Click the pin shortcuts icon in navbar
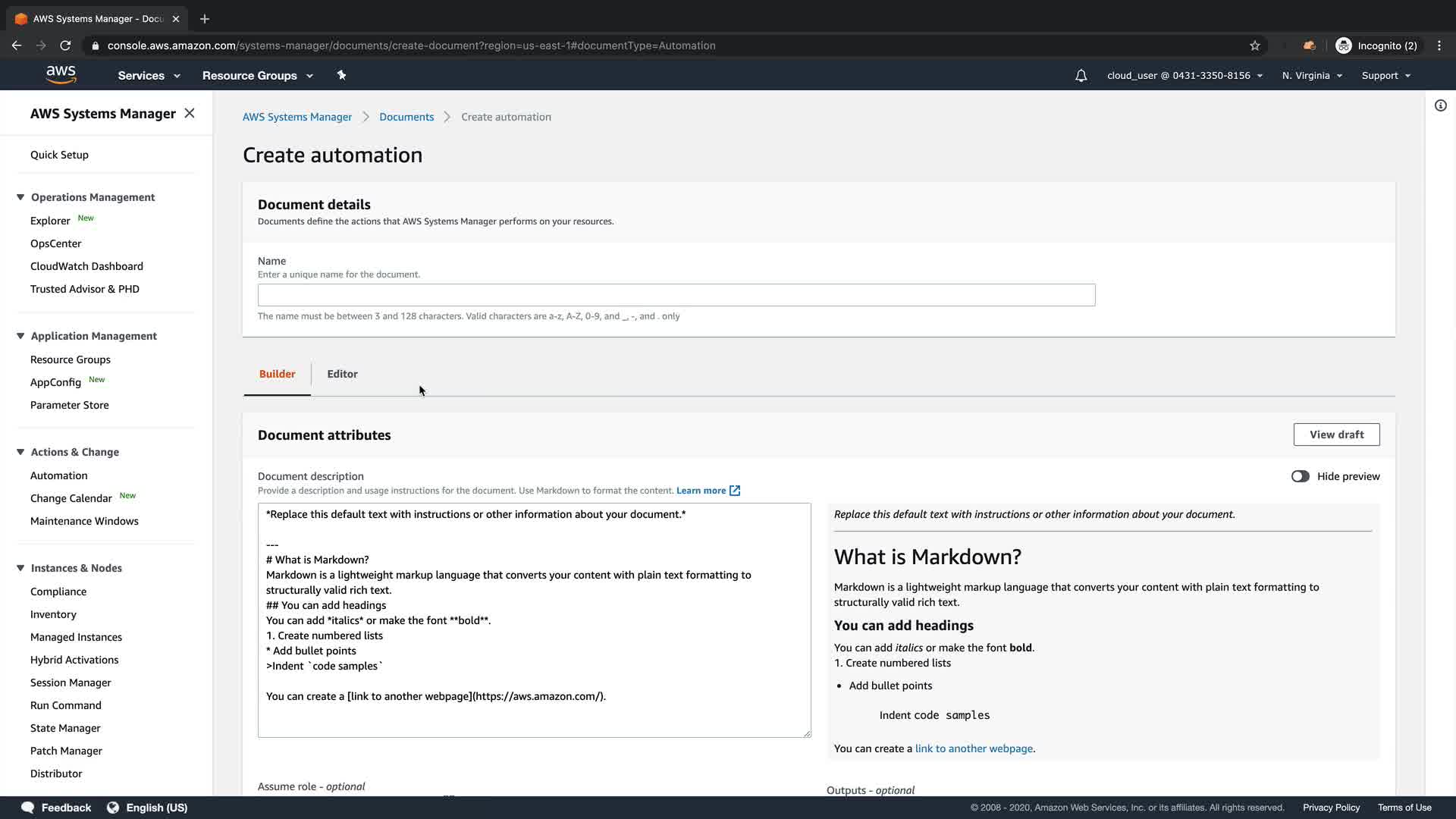The height and width of the screenshot is (819, 1456). tap(341, 75)
